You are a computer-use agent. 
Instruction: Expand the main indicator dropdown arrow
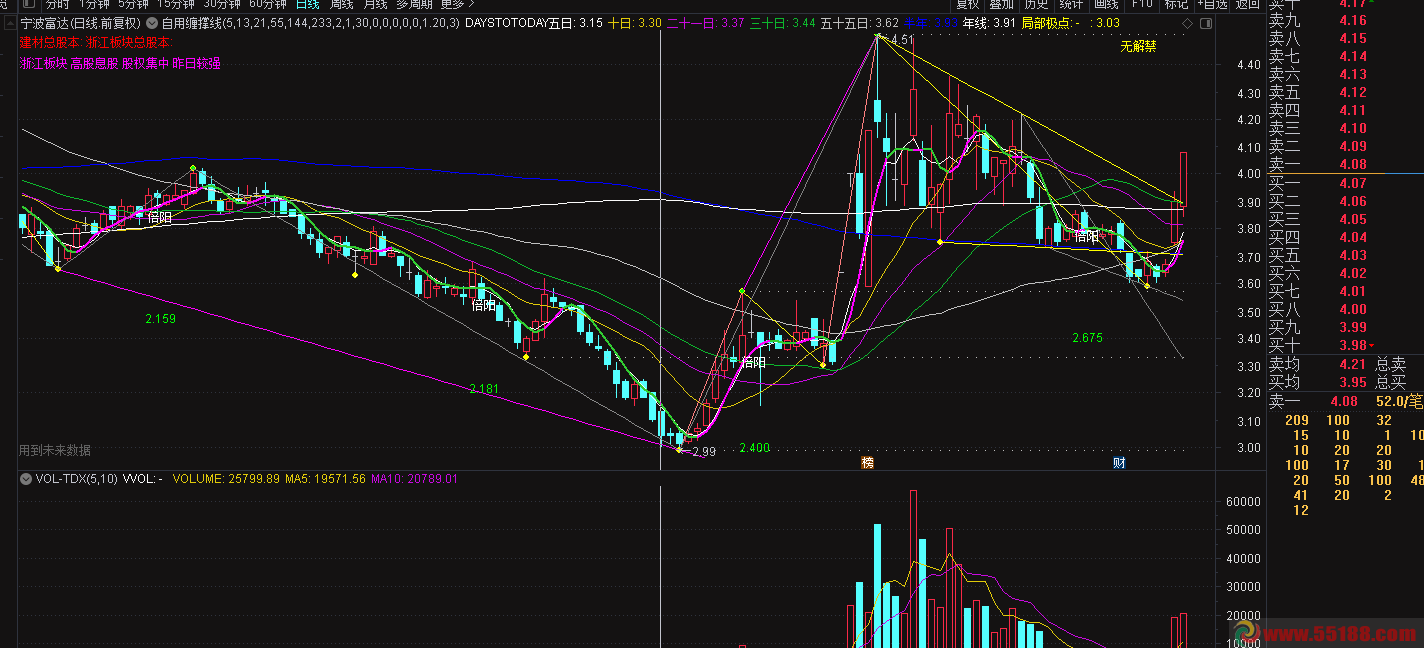pos(151,22)
